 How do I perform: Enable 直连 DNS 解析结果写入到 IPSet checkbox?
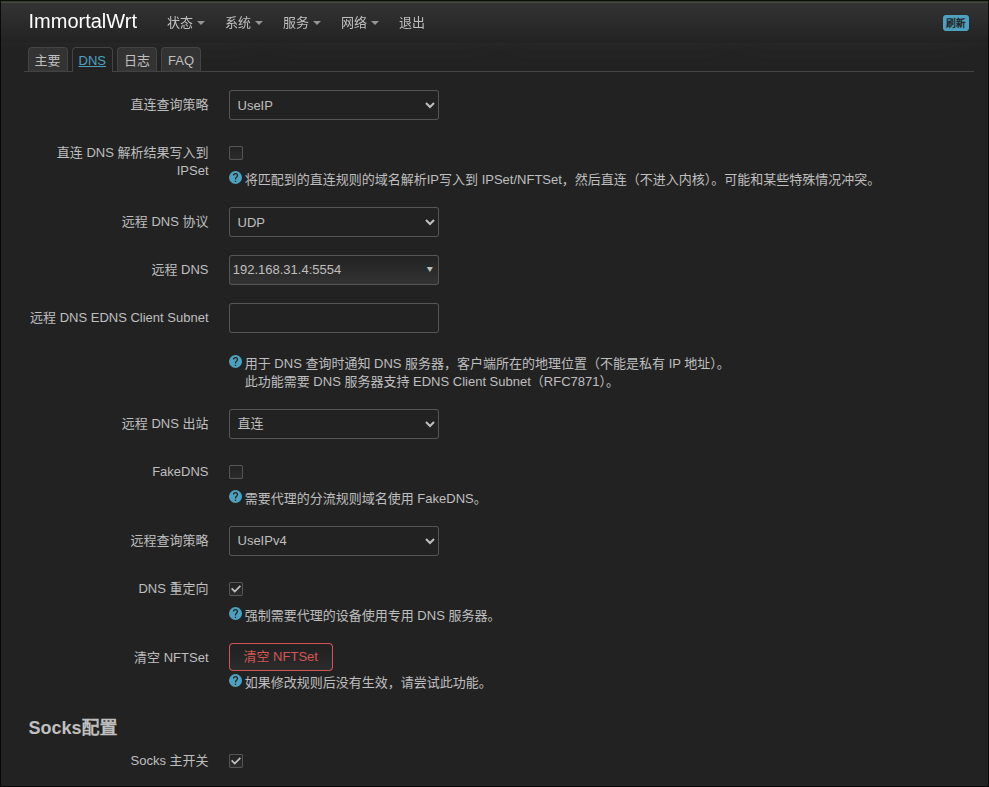(236, 153)
